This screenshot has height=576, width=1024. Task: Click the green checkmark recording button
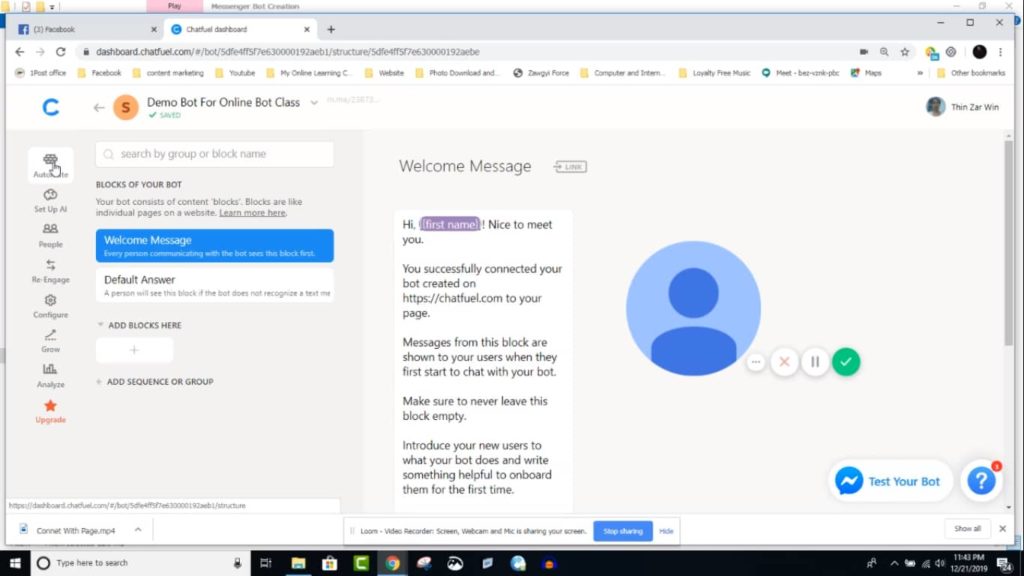click(x=846, y=362)
